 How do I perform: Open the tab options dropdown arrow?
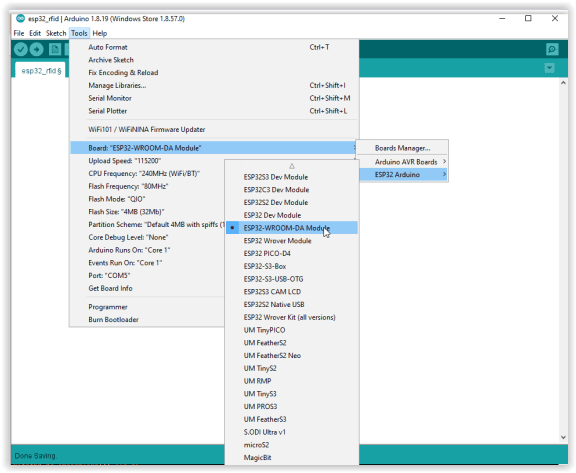coord(549,68)
